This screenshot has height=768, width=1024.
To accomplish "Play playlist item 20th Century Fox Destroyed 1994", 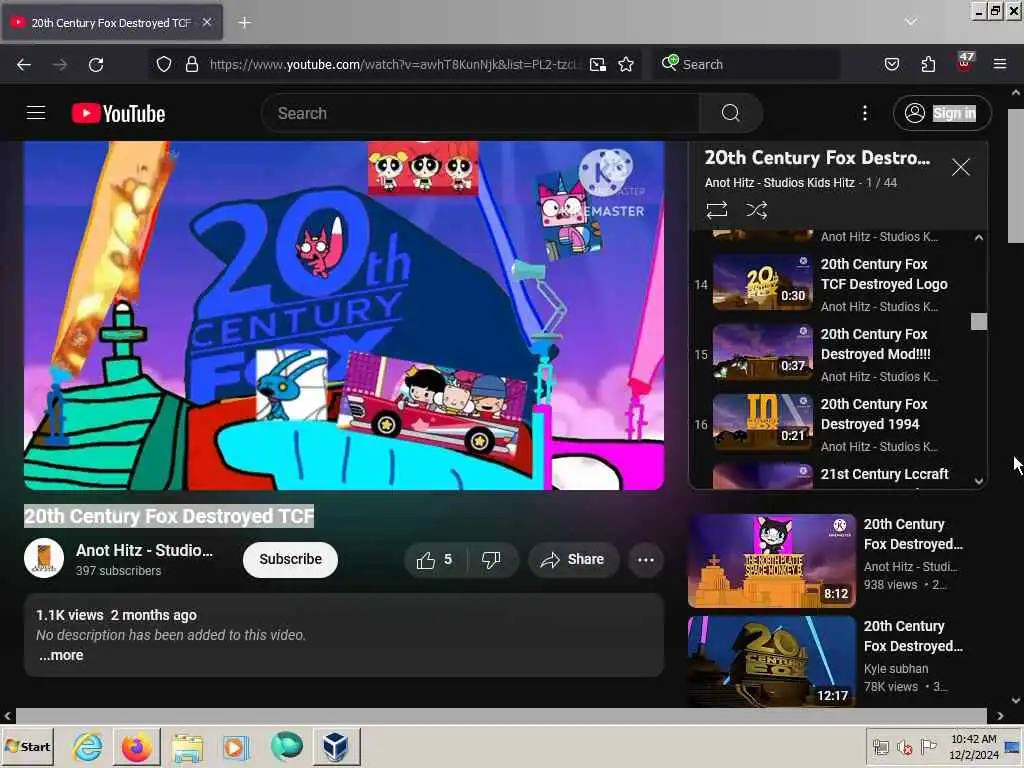I will (x=828, y=424).
